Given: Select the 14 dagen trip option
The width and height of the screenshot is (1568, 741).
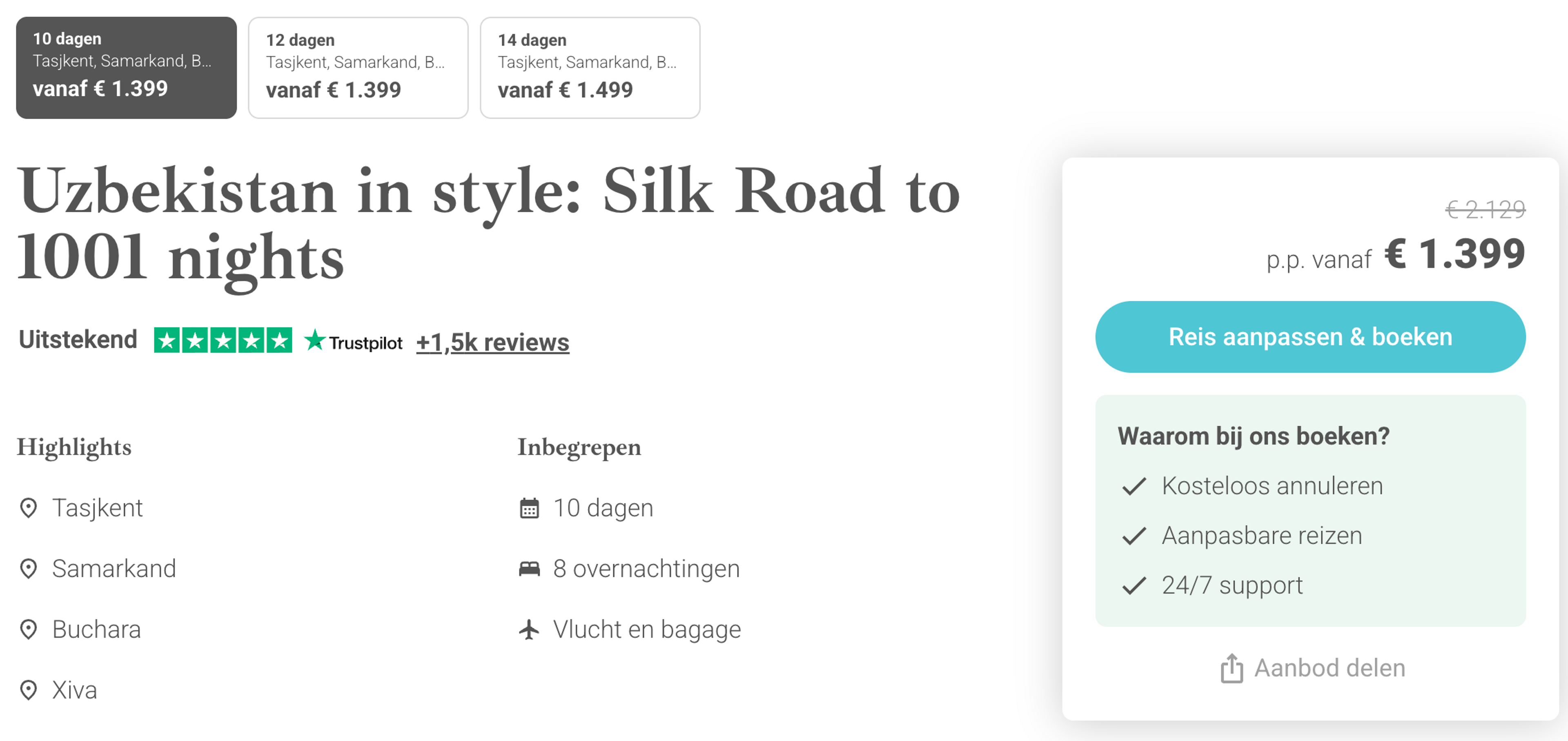Looking at the screenshot, I should tap(590, 67).
